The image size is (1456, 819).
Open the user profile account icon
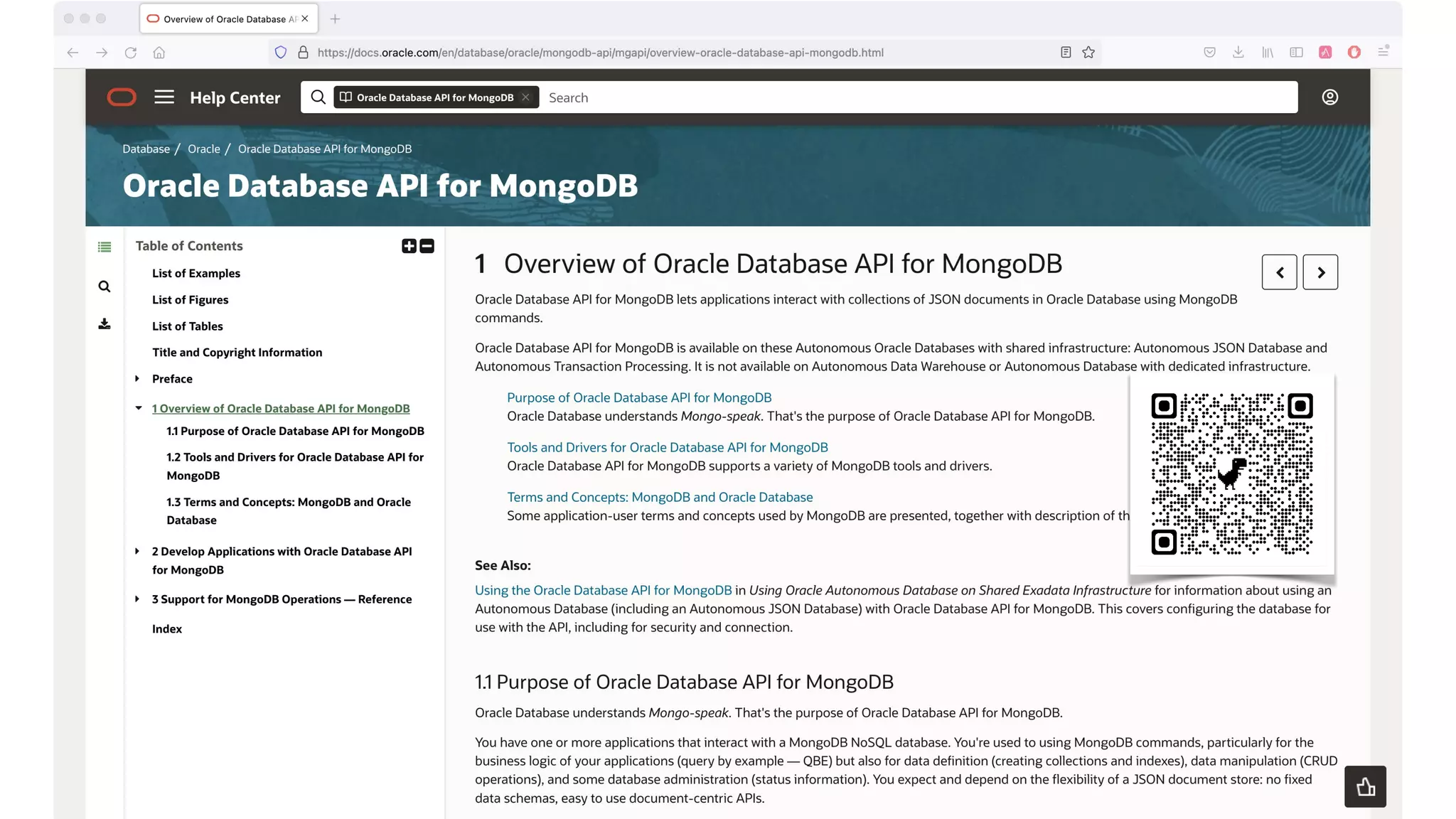1329,97
